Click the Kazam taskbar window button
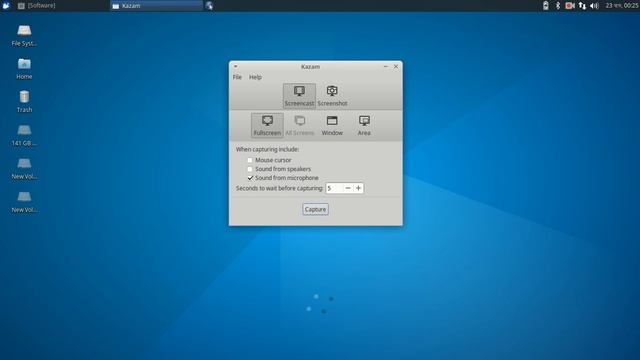640x360 pixels. 156,6
